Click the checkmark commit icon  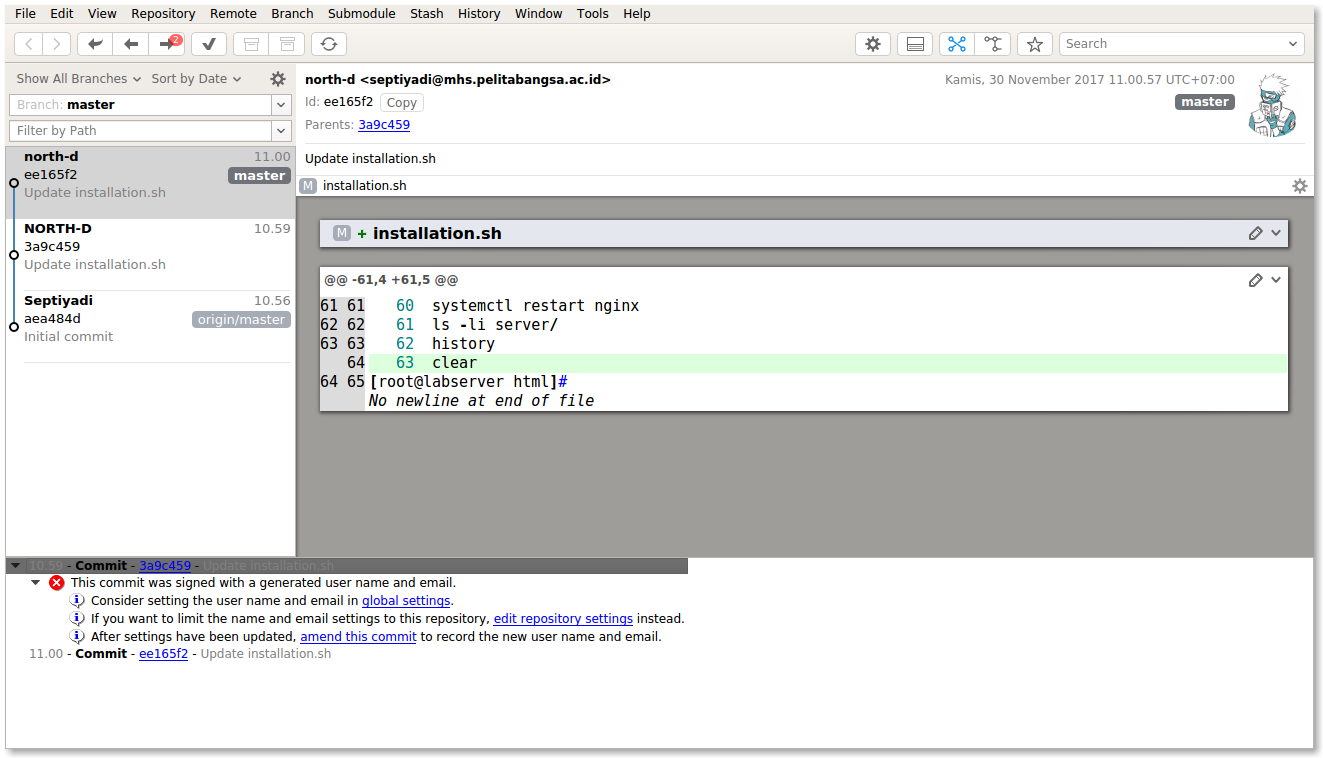pos(208,44)
